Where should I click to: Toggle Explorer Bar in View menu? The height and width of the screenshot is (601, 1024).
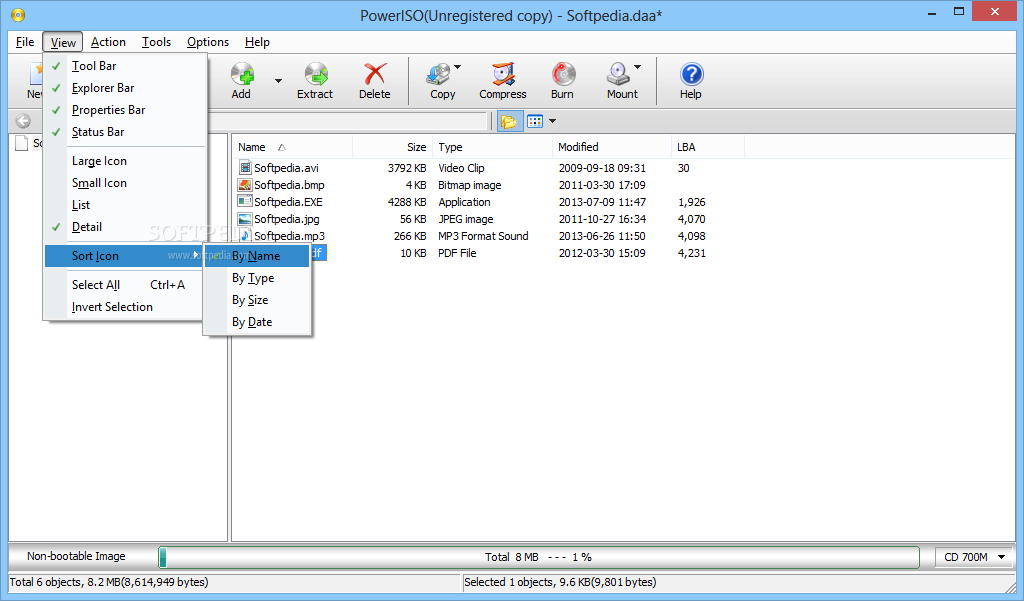[124, 88]
